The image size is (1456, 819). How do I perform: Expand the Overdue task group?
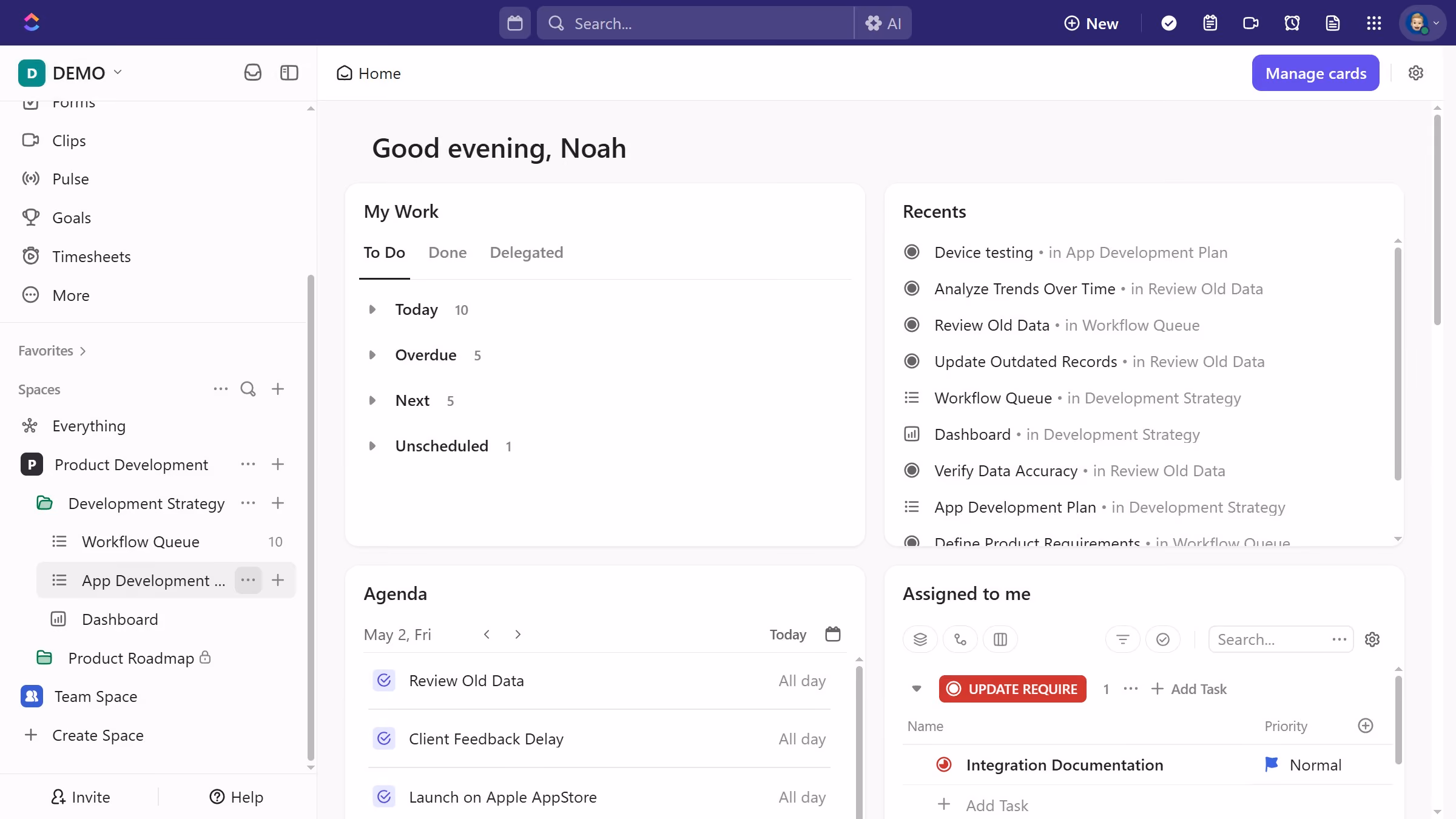click(x=372, y=355)
